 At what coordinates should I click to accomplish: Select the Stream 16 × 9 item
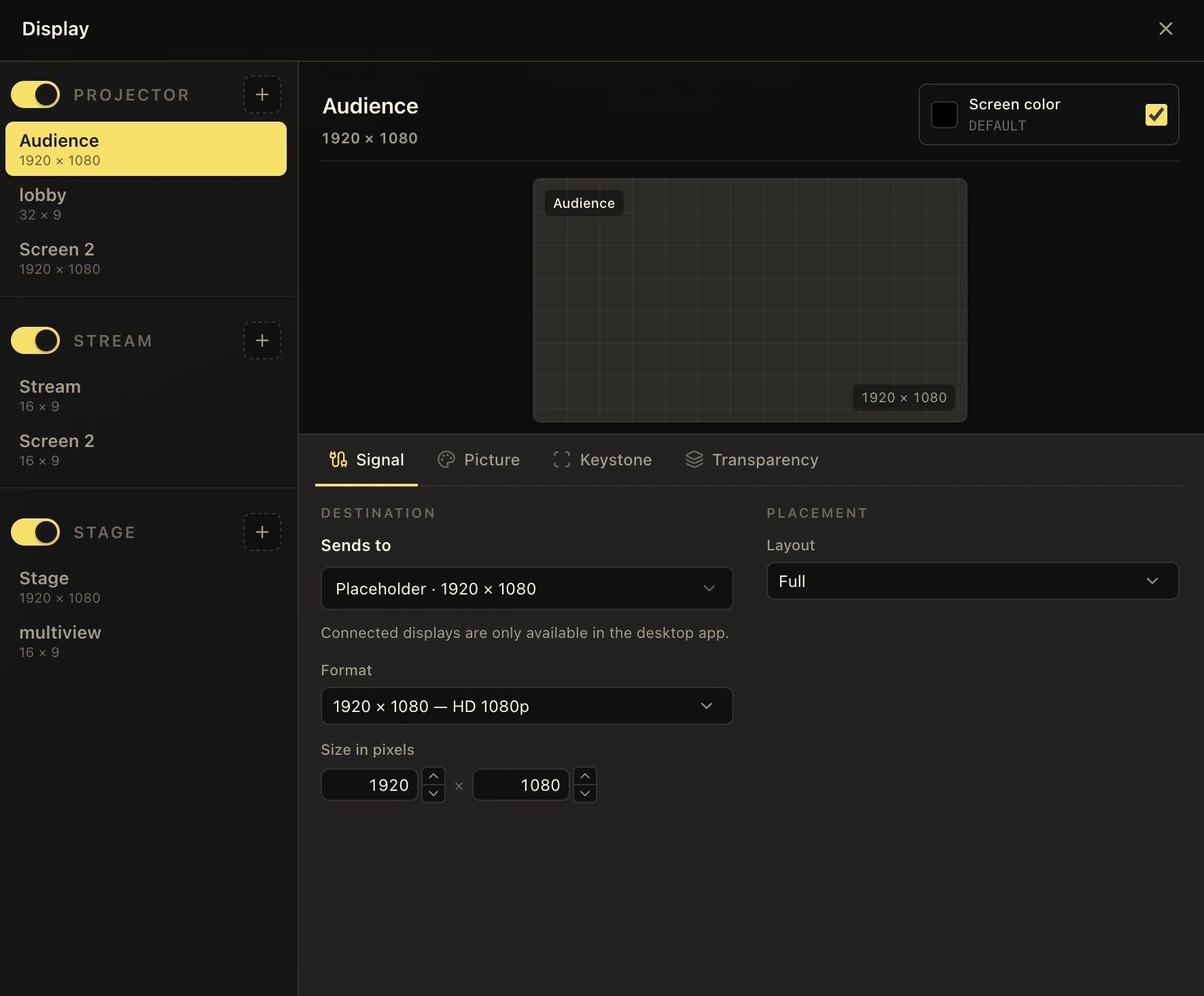(x=146, y=395)
